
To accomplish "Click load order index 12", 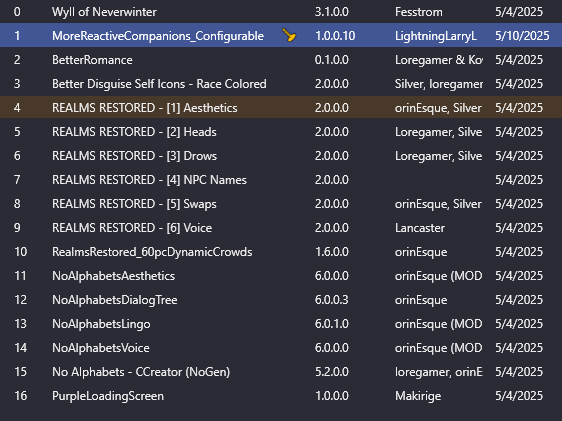I will click(x=20, y=300).
